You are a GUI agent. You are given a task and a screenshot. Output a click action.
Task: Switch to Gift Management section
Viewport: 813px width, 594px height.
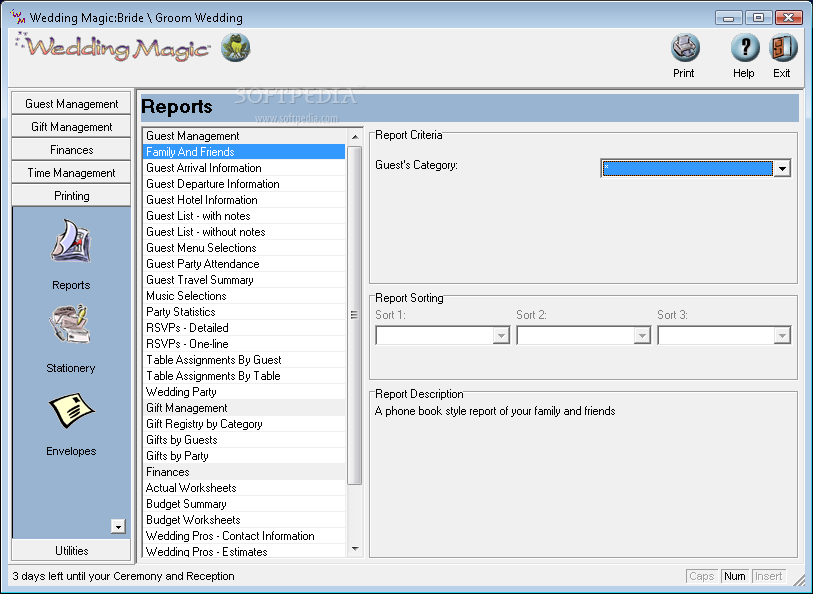[x=71, y=126]
